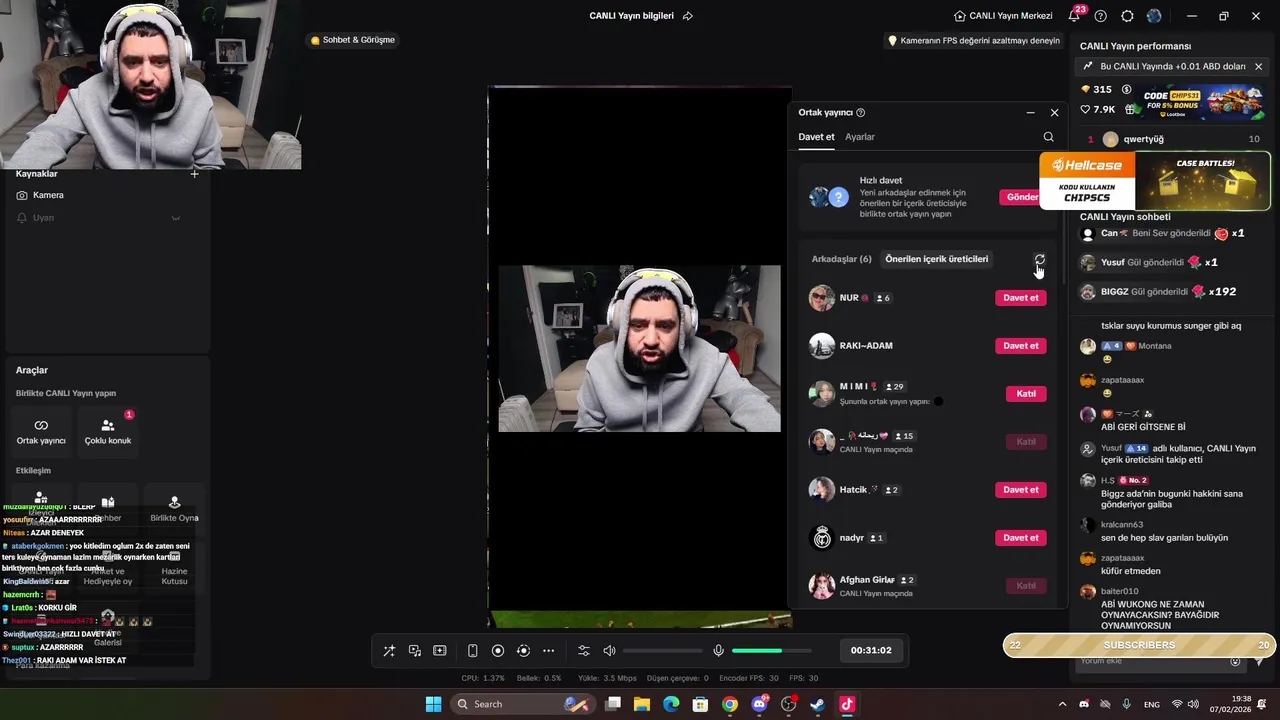The width and height of the screenshot is (1280, 720).
Task: Click the taskbar Search box
Action: point(521,704)
